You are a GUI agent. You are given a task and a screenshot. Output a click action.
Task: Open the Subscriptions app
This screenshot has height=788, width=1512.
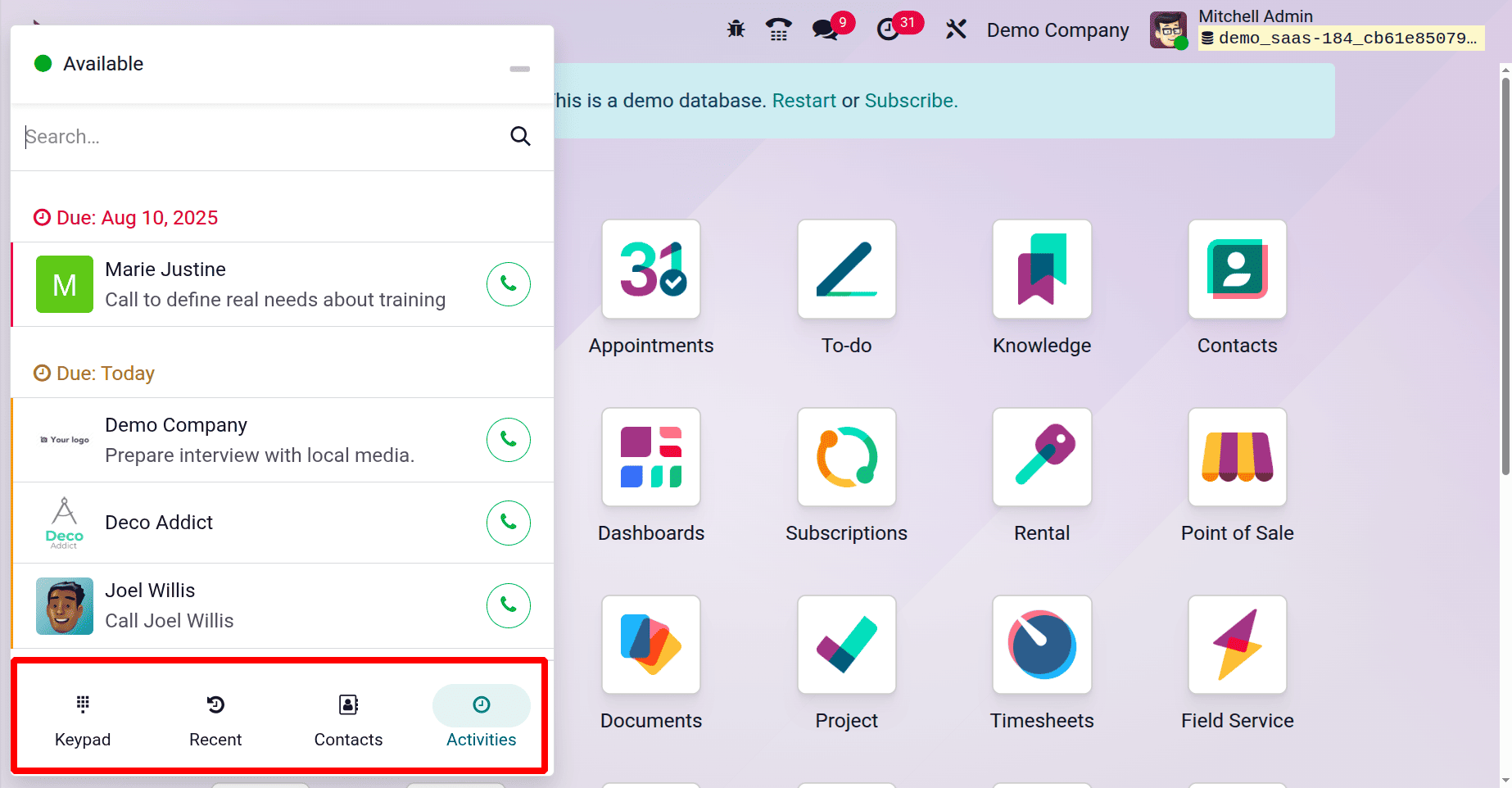pyautogui.click(x=846, y=457)
